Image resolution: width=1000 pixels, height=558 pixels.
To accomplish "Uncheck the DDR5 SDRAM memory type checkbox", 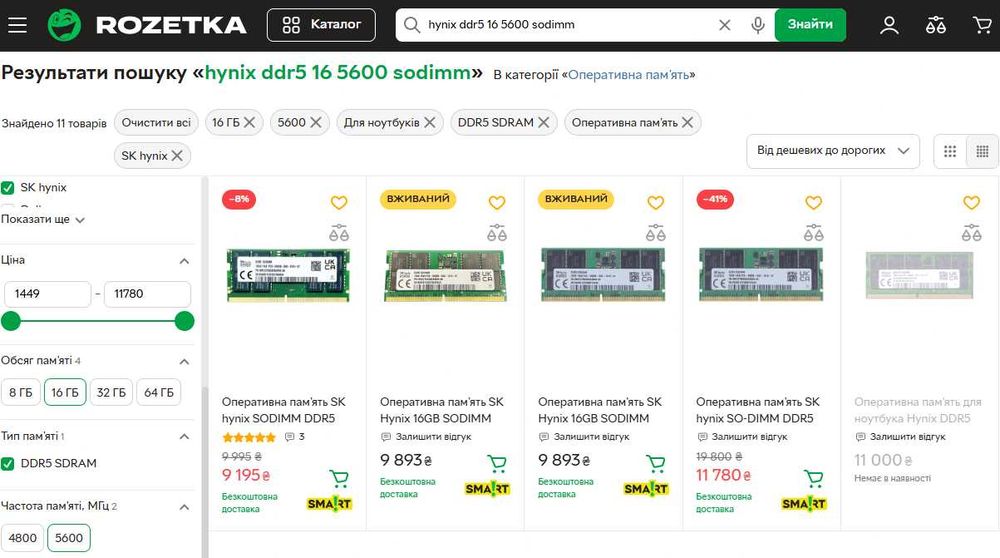I will click(x=8, y=464).
